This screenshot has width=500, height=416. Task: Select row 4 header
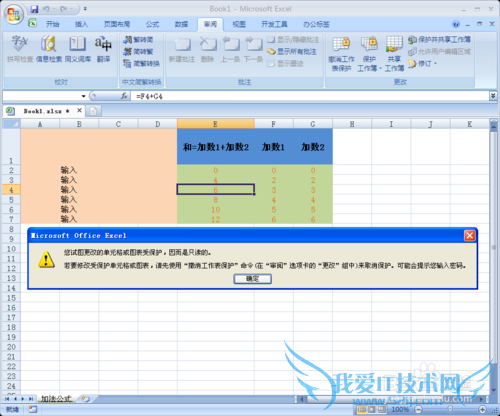[x=11, y=190]
